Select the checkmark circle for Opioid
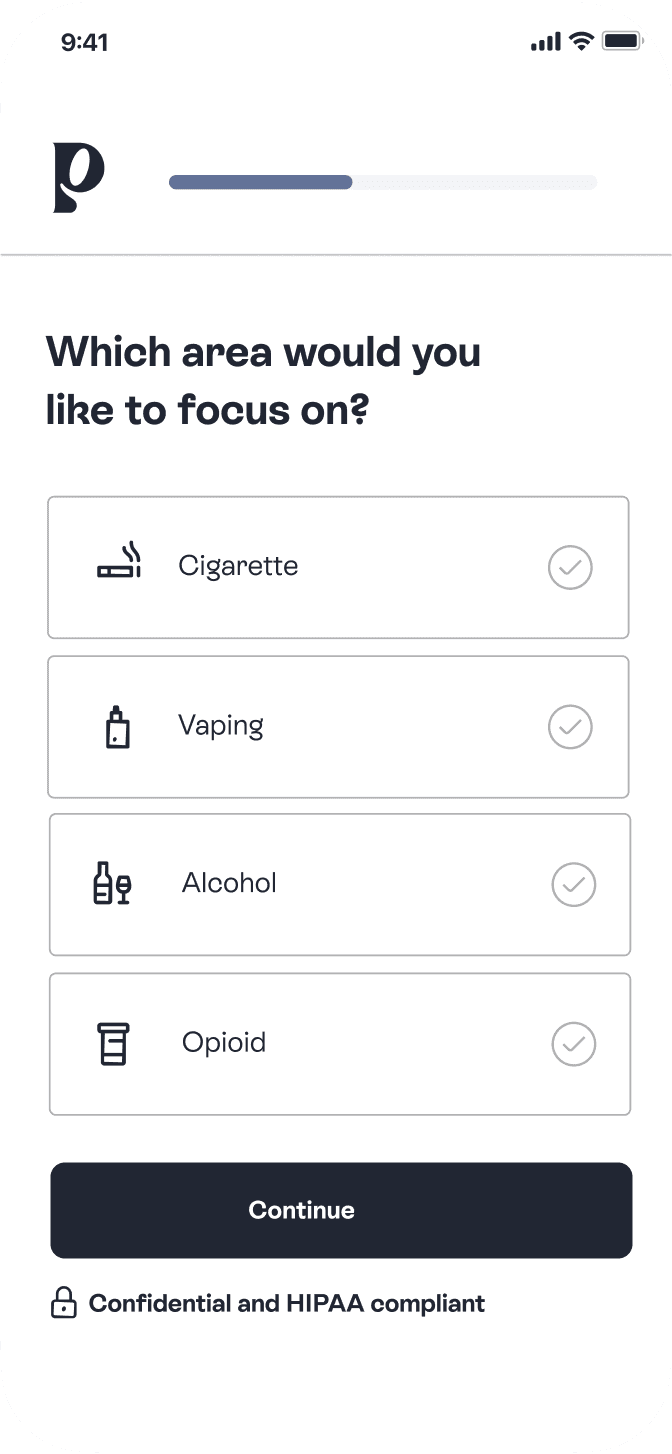672x1454 pixels. pos(573,1043)
